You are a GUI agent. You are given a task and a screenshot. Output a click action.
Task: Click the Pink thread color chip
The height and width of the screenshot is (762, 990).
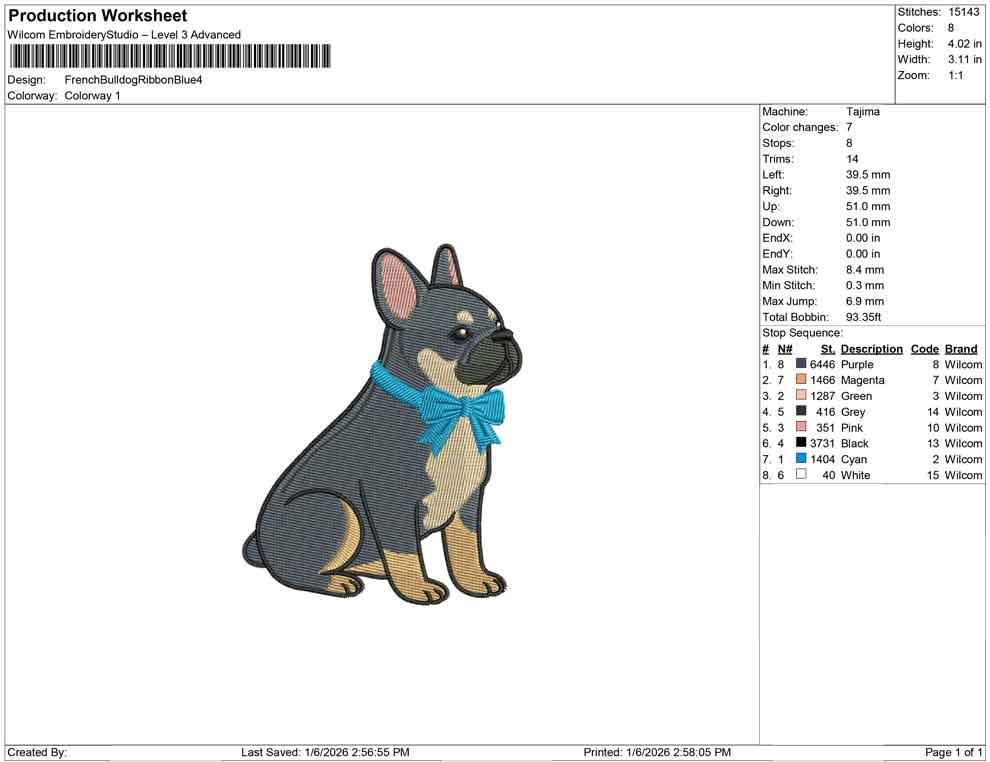(x=800, y=427)
